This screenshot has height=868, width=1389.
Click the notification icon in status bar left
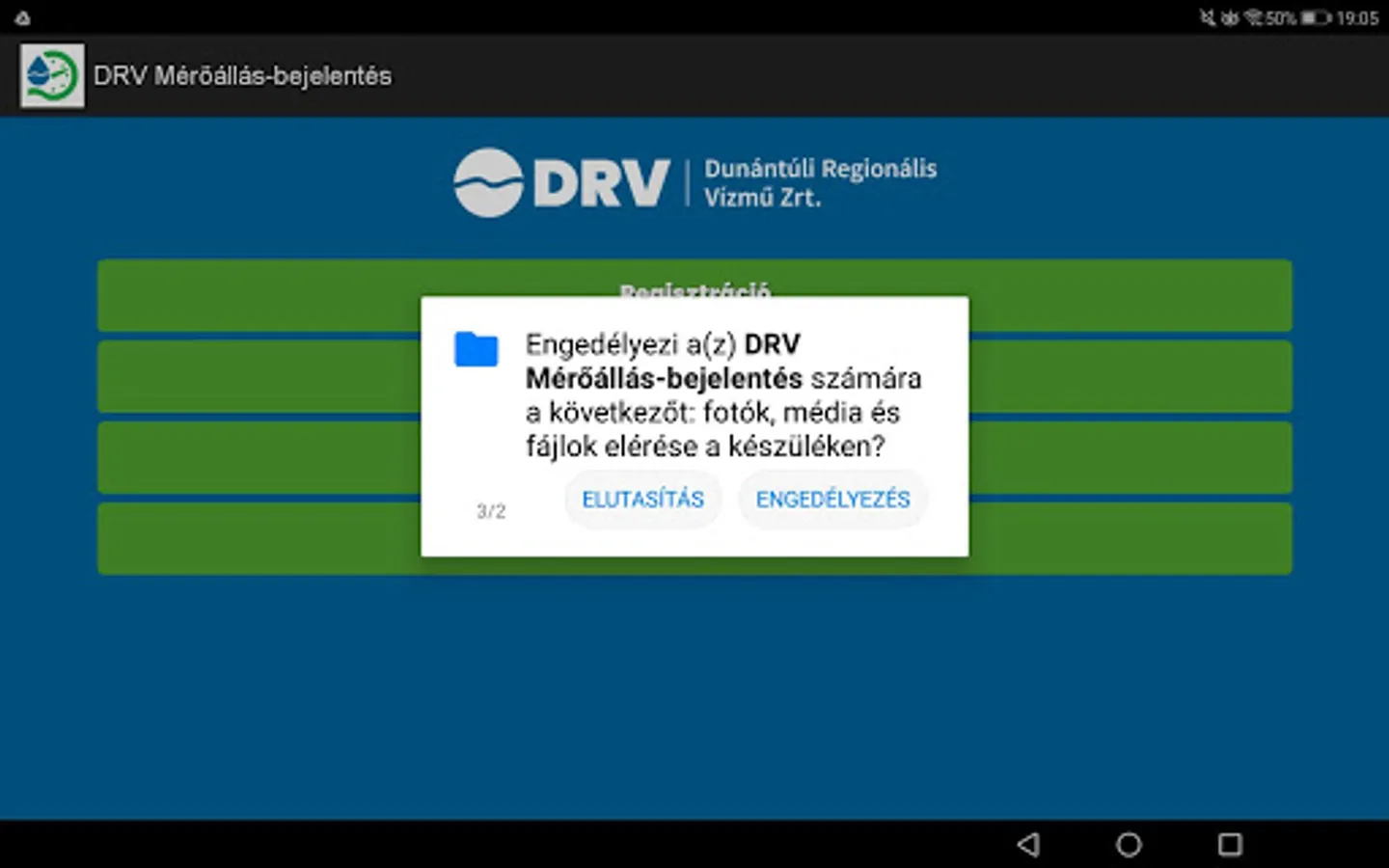(x=22, y=18)
